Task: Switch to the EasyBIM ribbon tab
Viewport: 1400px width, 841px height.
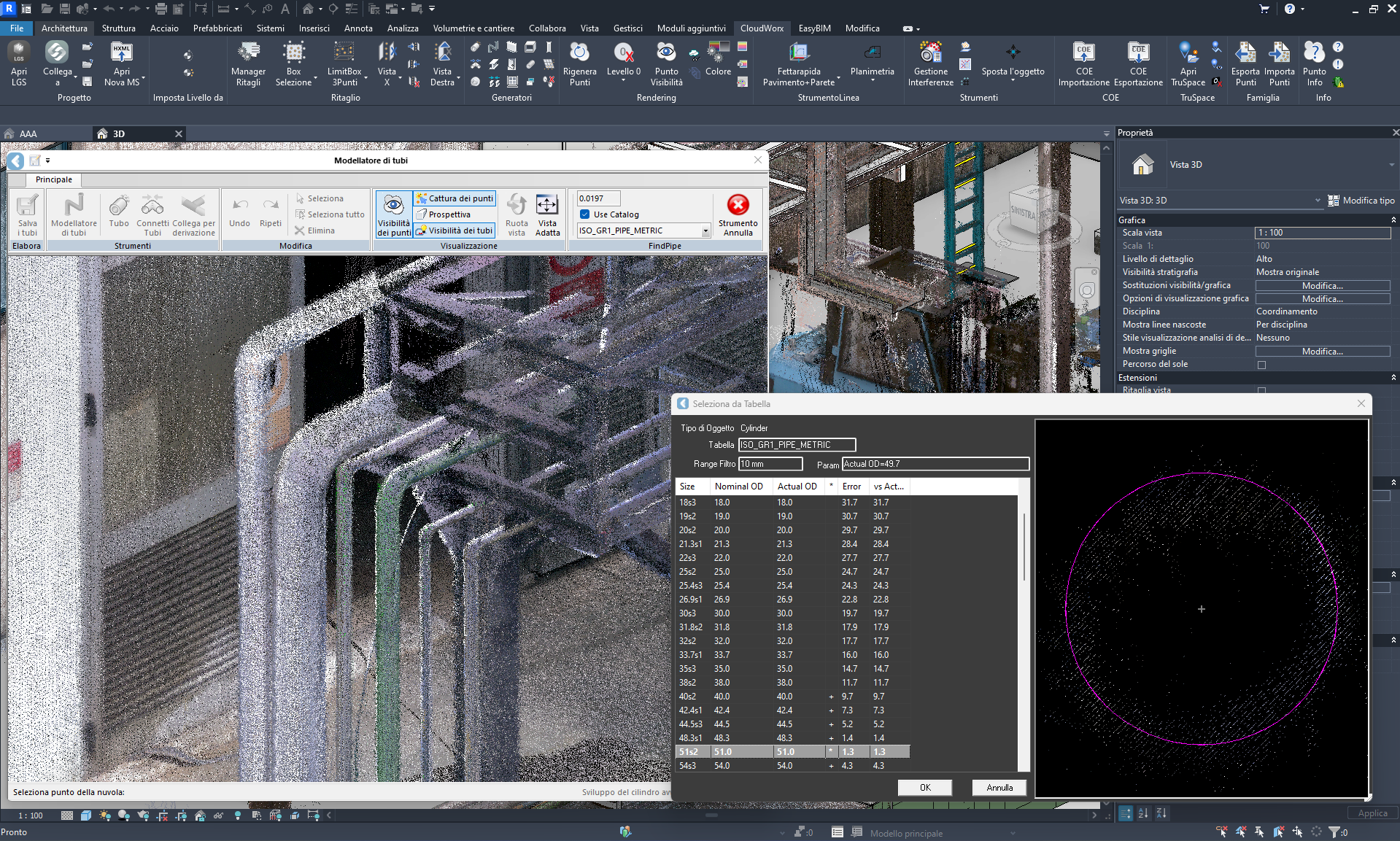Action: 814,28
